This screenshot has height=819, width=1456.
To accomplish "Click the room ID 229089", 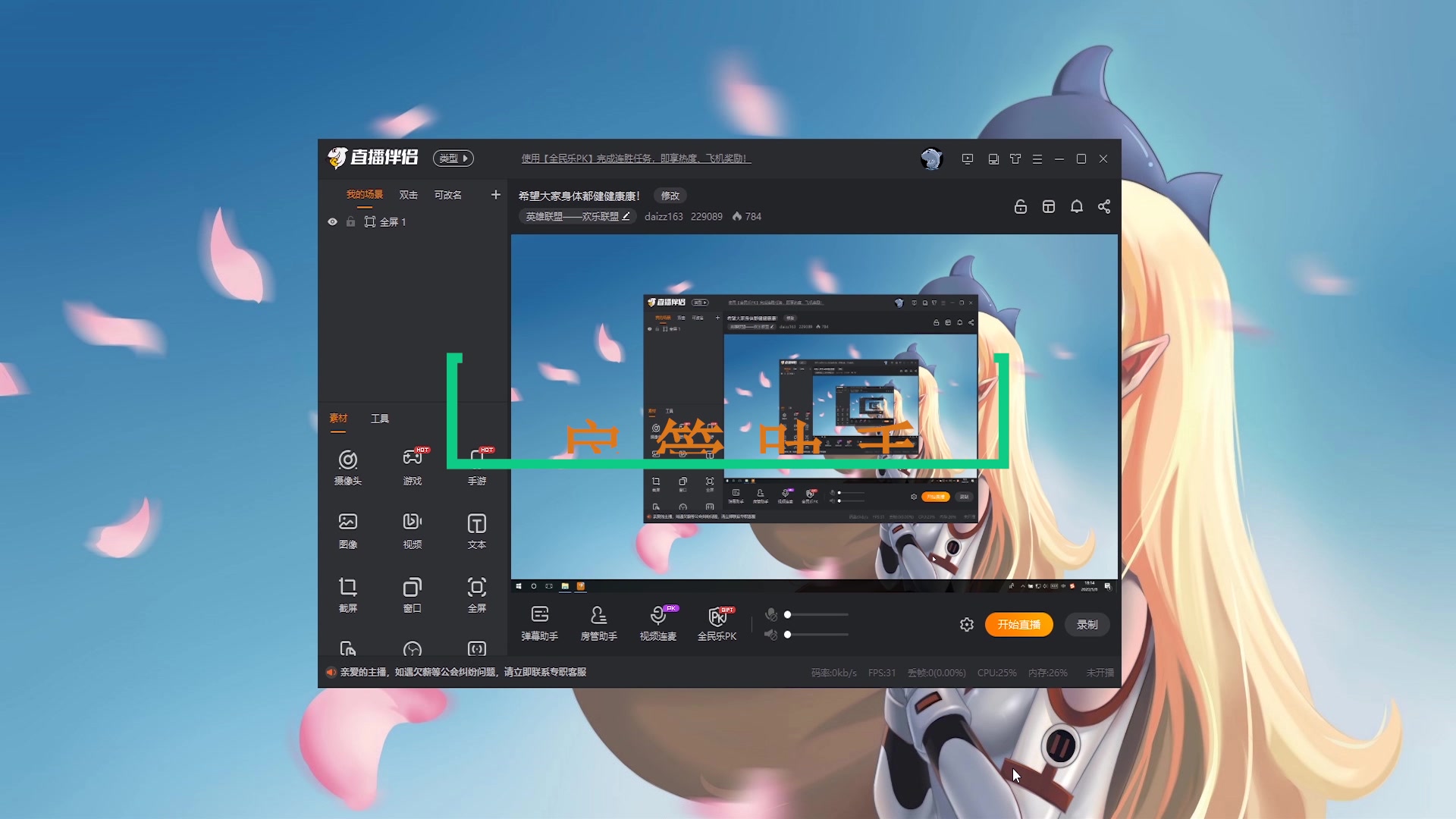I will (707, 217).
